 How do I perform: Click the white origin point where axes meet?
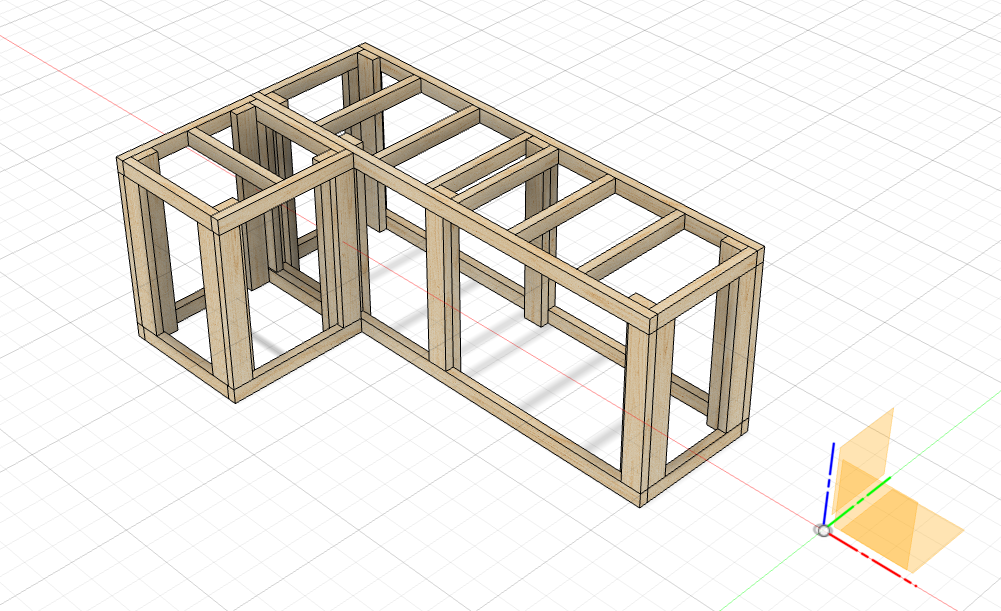pos(824,531)
